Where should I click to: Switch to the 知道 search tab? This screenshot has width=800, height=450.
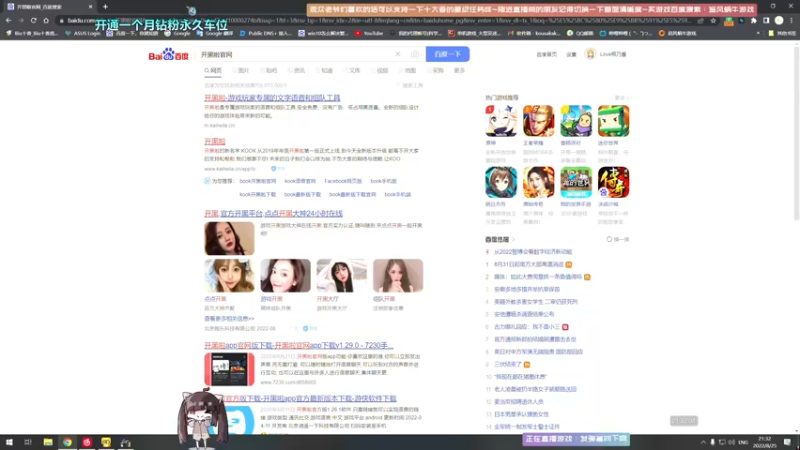pos(324,70)
